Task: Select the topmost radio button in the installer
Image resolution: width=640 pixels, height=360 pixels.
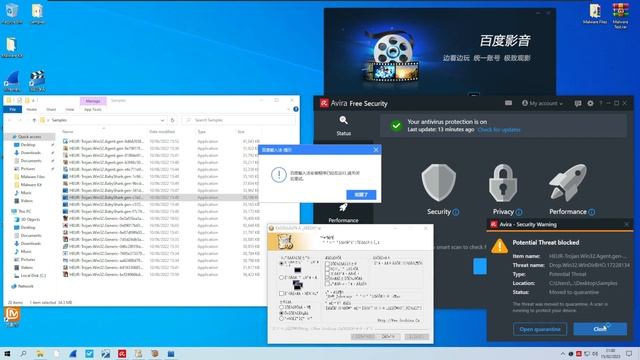Action: (281, 263)
